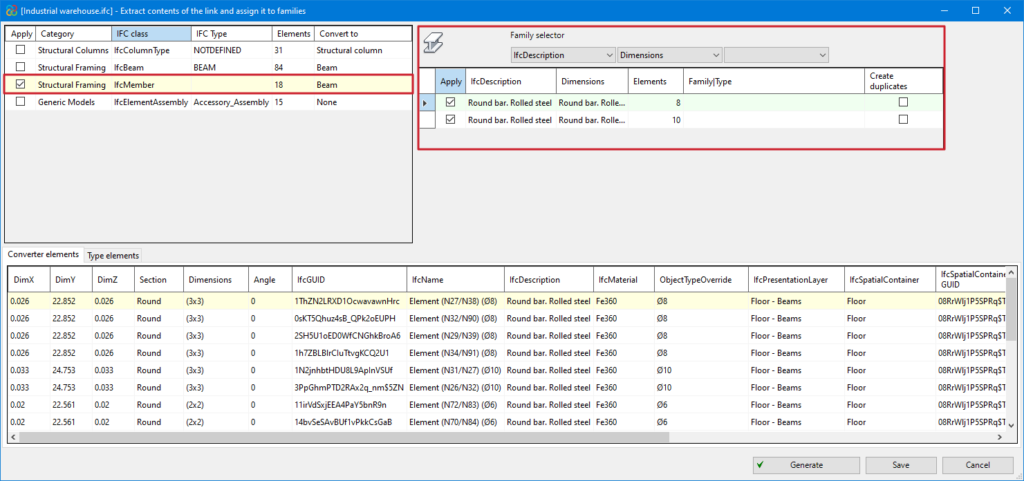The width and height of the screenshot is (1024, 481).
Task: Open Convert to cell for IfcMember row
Action: 362,84
